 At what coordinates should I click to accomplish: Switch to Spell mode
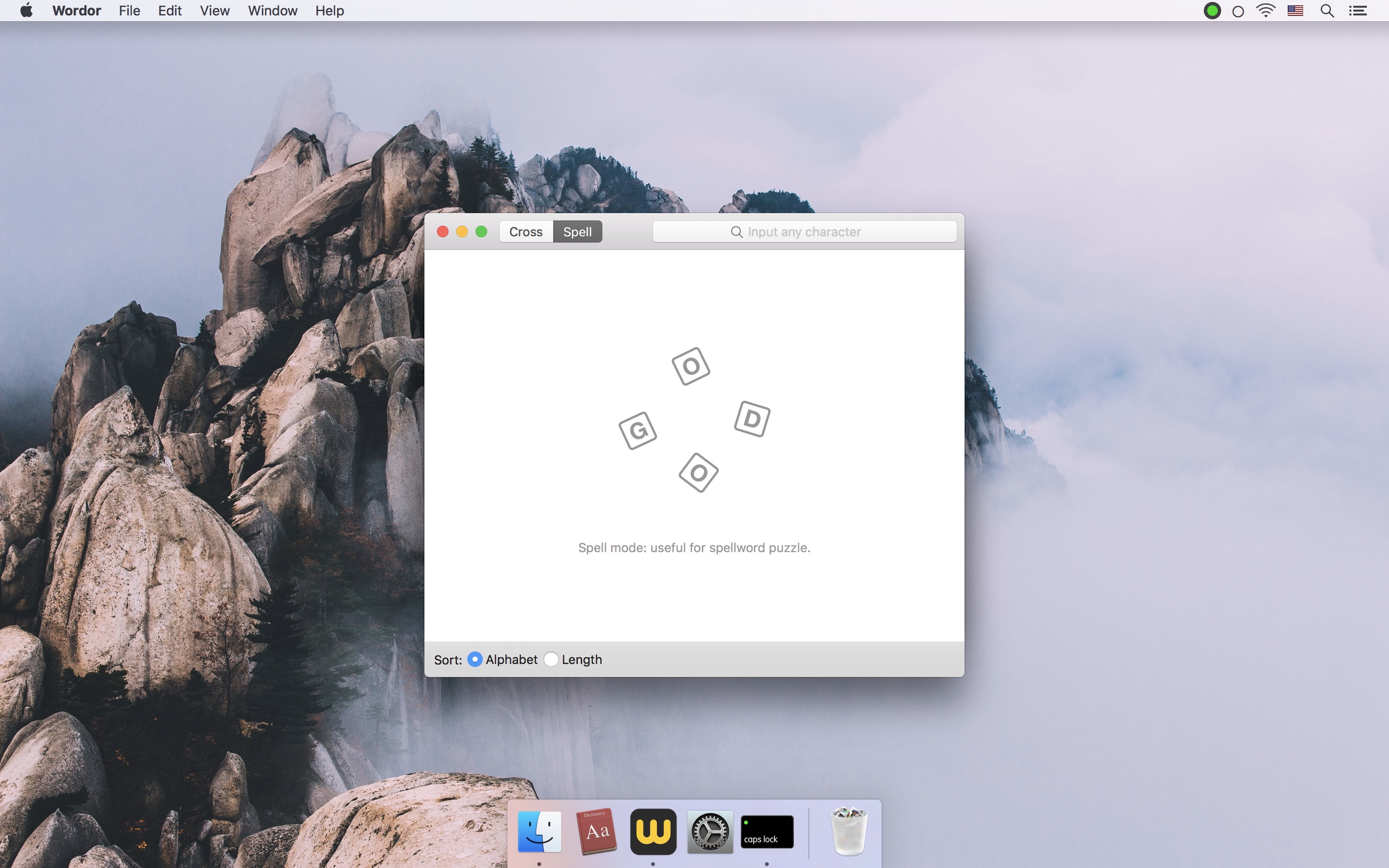(577, 232)
